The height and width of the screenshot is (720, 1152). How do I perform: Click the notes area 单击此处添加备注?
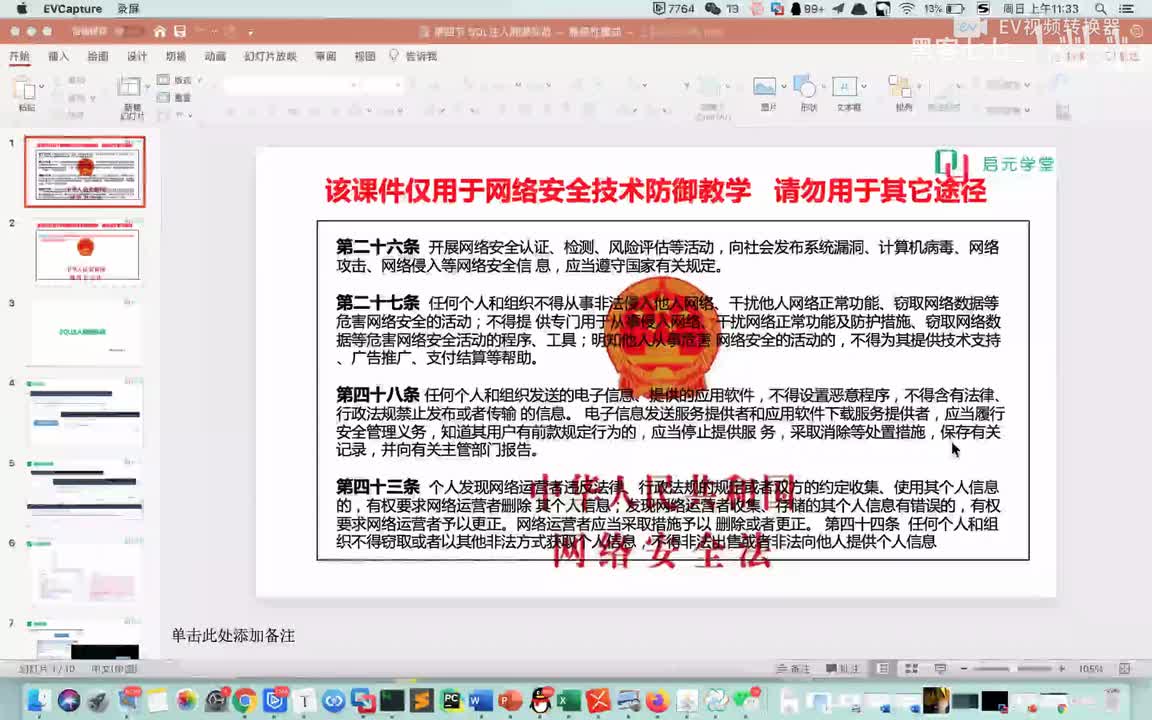pyautogui.click(x=233, y=636)
